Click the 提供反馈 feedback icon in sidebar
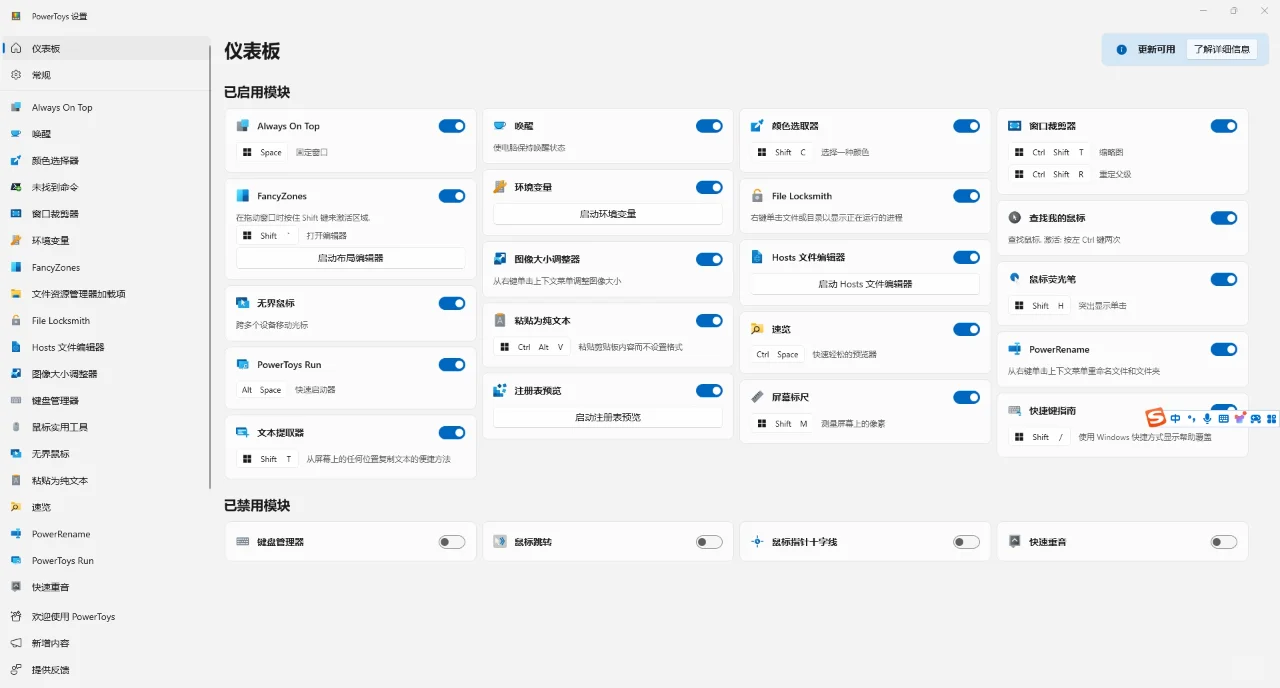Viewport: 1280px width, 688px height. [16, 670]
